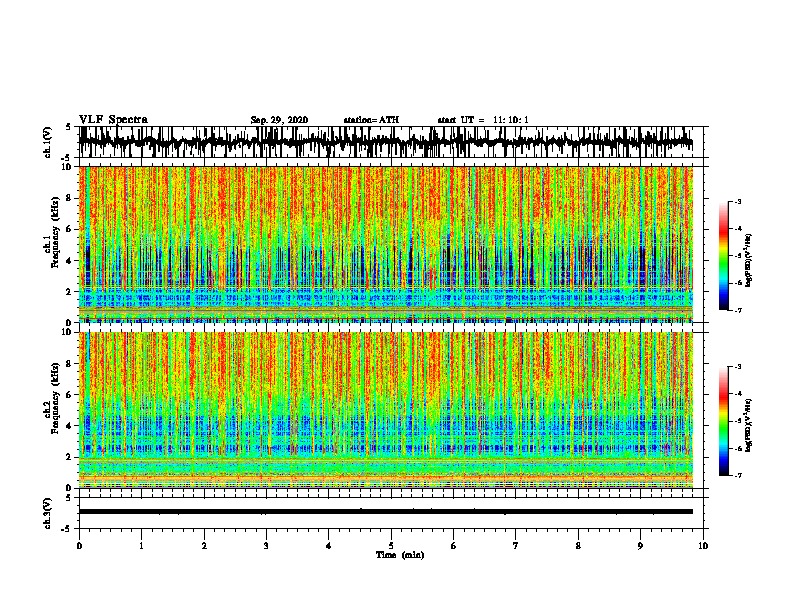Click the ch.1 colorbar "log(PSD)" label
Image resolution: width=792 pixels, height=612 pixels.
click(748, 261)
